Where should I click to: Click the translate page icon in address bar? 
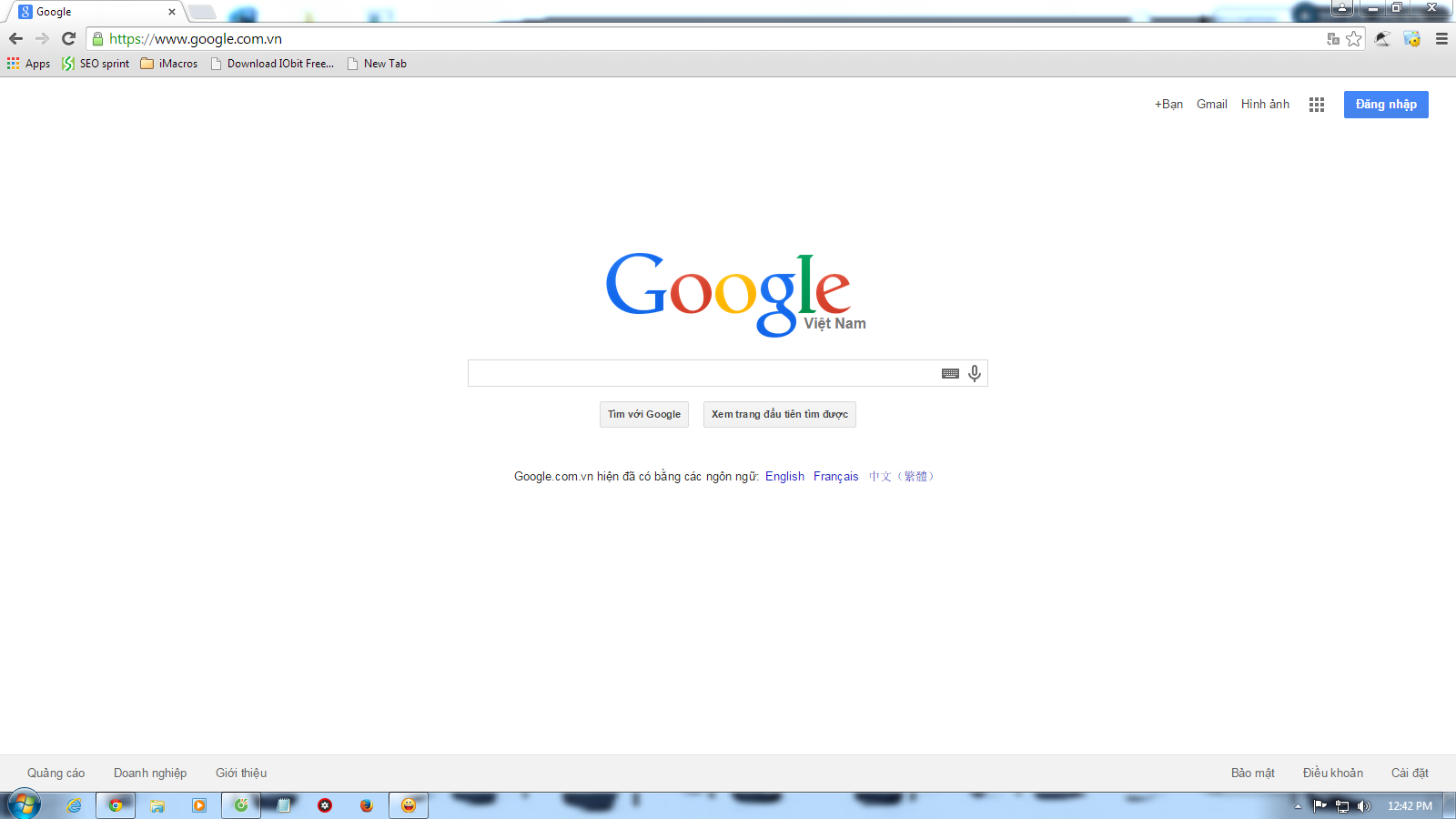click(x=1333, y=39)
